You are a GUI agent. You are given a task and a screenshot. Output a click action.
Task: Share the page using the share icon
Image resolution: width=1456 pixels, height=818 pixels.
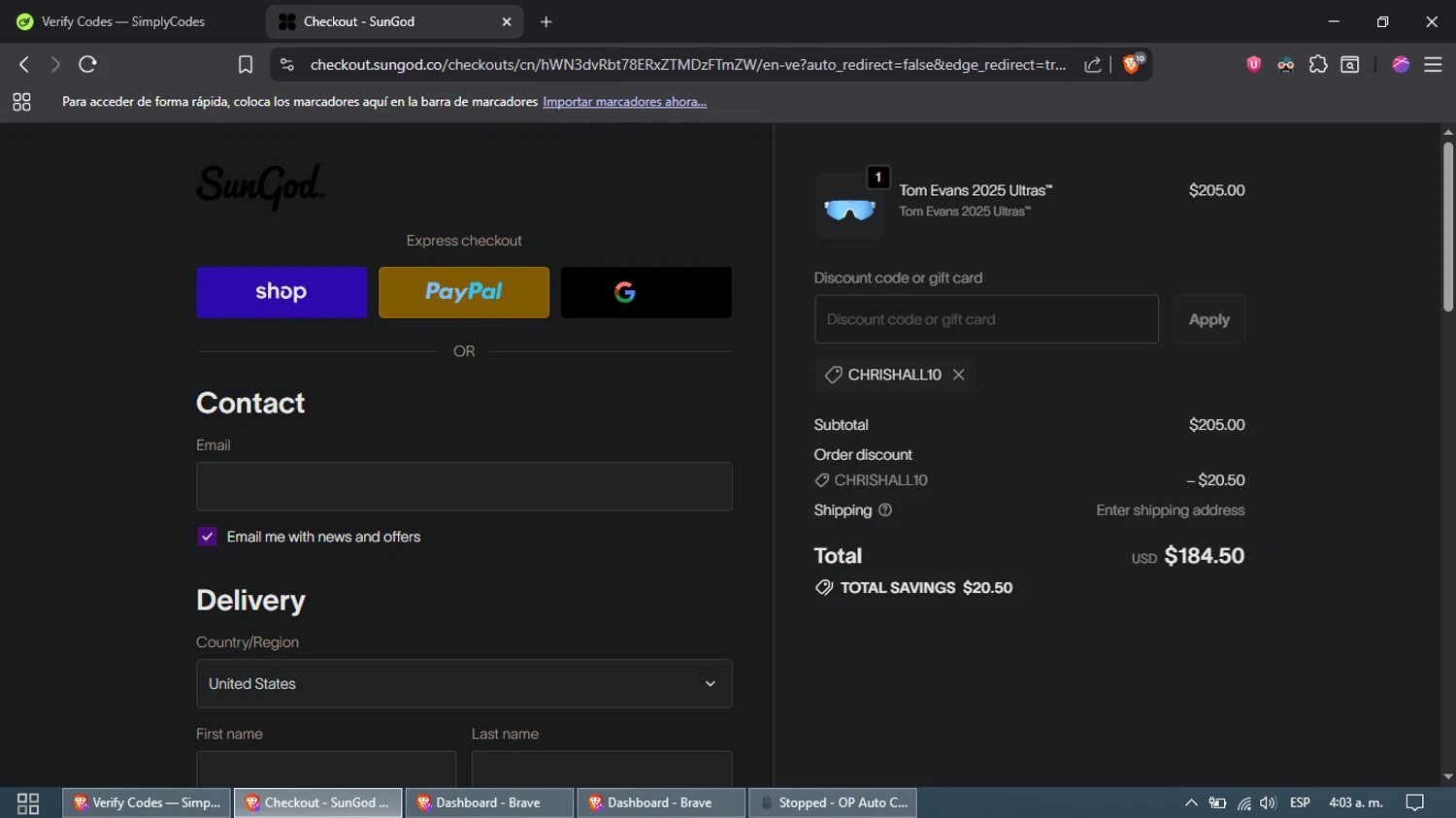click(1092, 64)
